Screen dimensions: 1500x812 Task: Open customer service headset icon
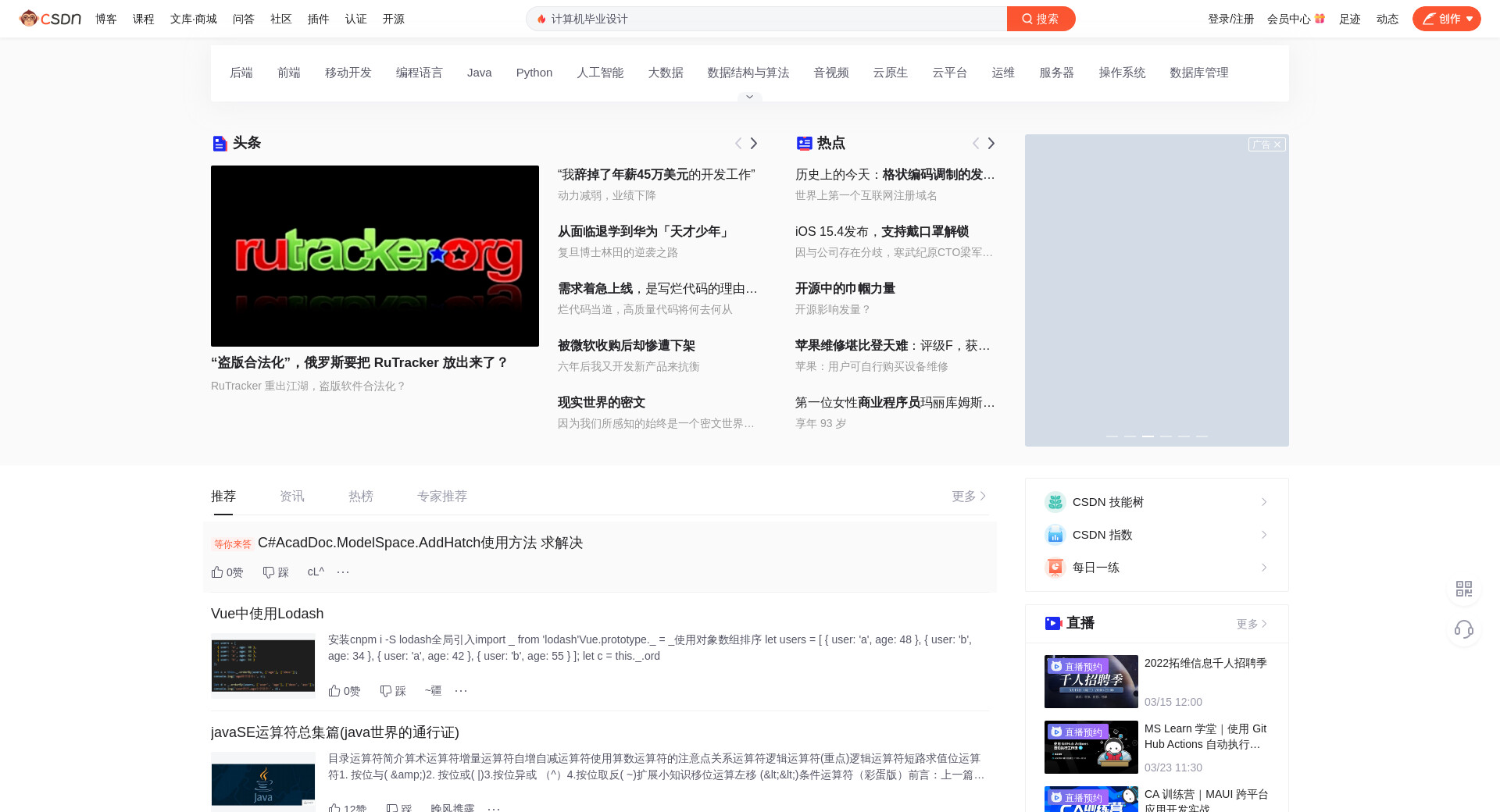(1463, 629)
